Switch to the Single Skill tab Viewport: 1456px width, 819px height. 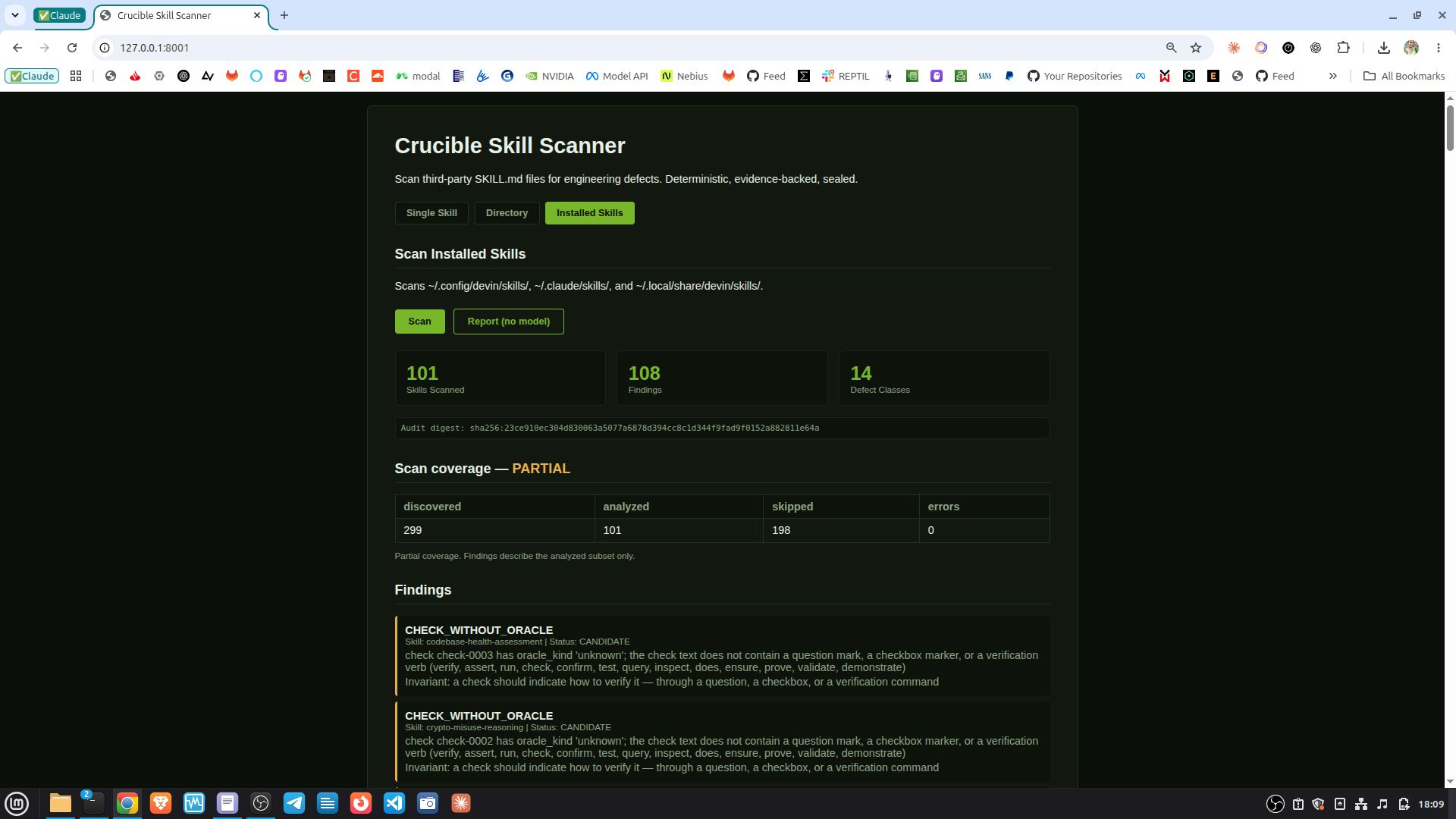pos(431,213)
